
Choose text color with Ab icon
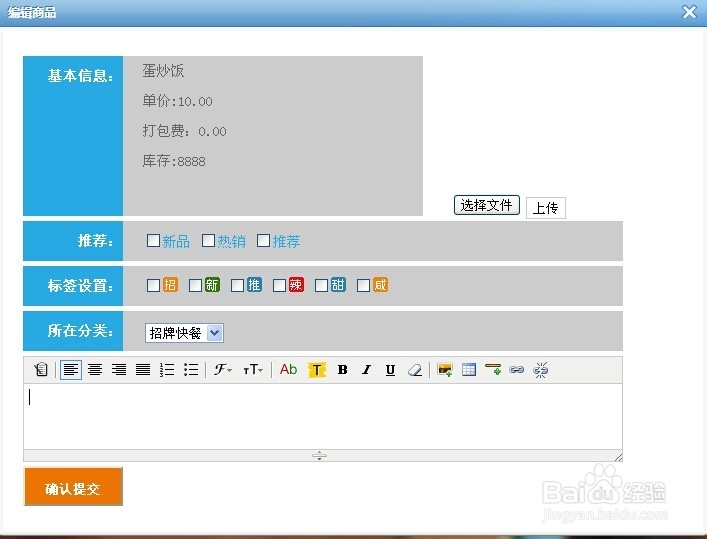tap(288, 369)
